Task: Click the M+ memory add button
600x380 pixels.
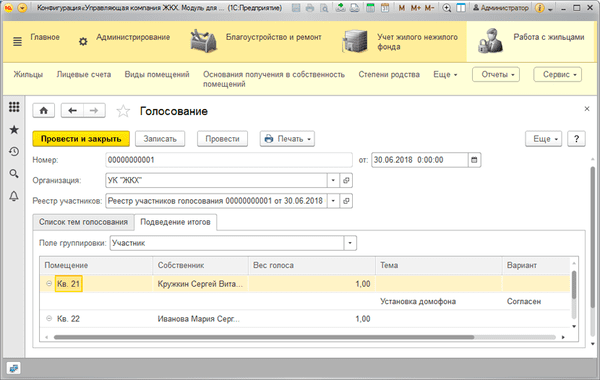Action: tap(416, 8)
